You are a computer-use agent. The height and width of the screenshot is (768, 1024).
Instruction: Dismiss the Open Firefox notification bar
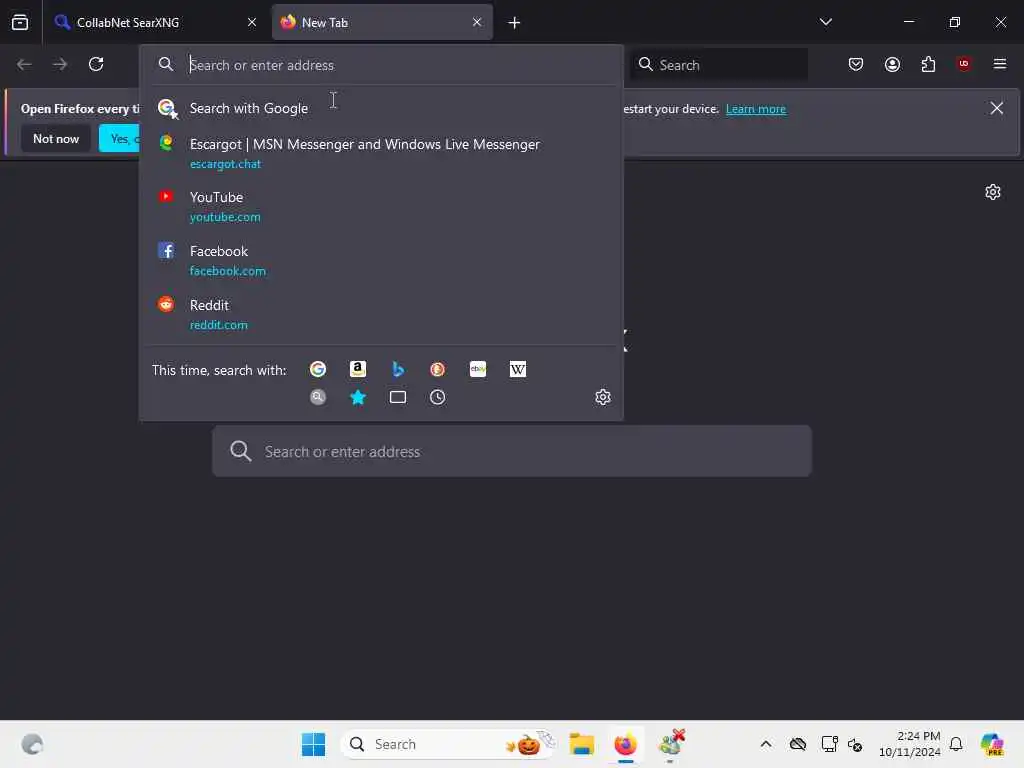click(x=997, y=108)
